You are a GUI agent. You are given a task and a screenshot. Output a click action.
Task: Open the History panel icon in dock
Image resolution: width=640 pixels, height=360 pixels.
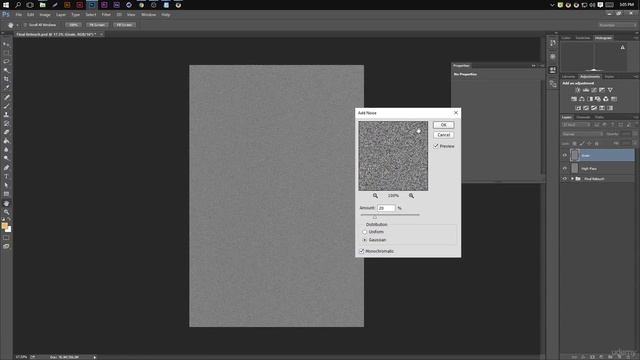coord(553,43)
